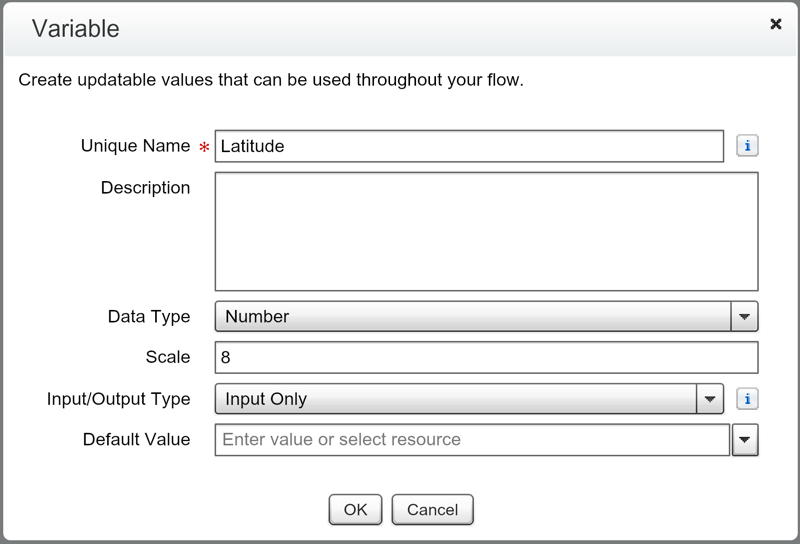Click the Default Value label

click(136, 440)
